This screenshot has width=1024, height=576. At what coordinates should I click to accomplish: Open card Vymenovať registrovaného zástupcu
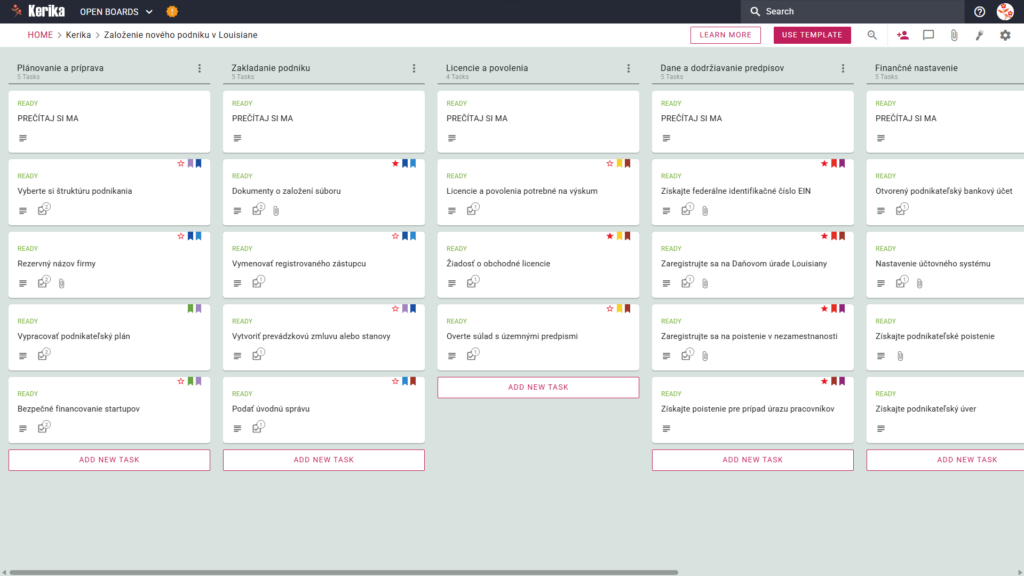(x=324, y=264)
